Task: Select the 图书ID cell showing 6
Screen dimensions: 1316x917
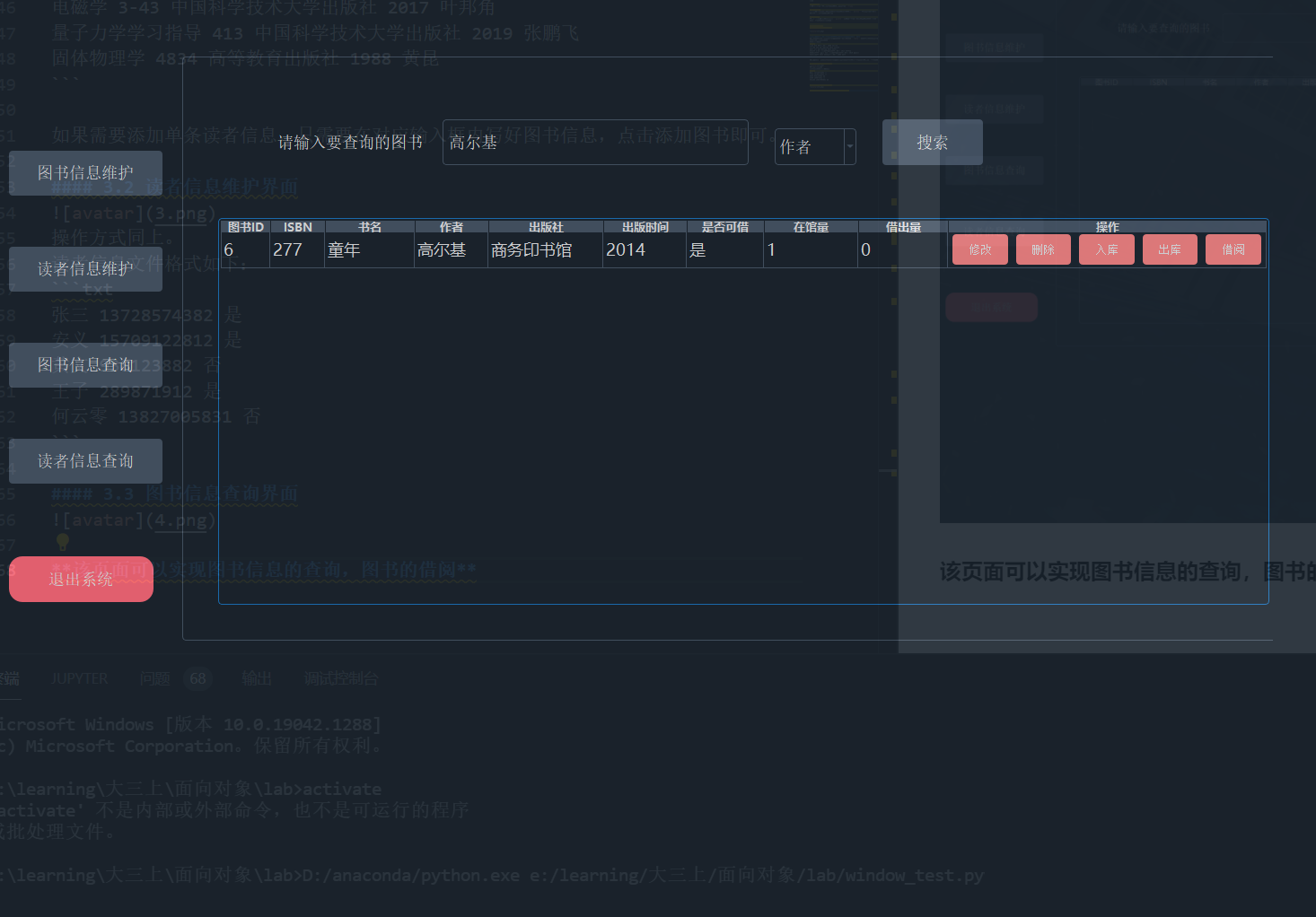Action: (246, 250)
